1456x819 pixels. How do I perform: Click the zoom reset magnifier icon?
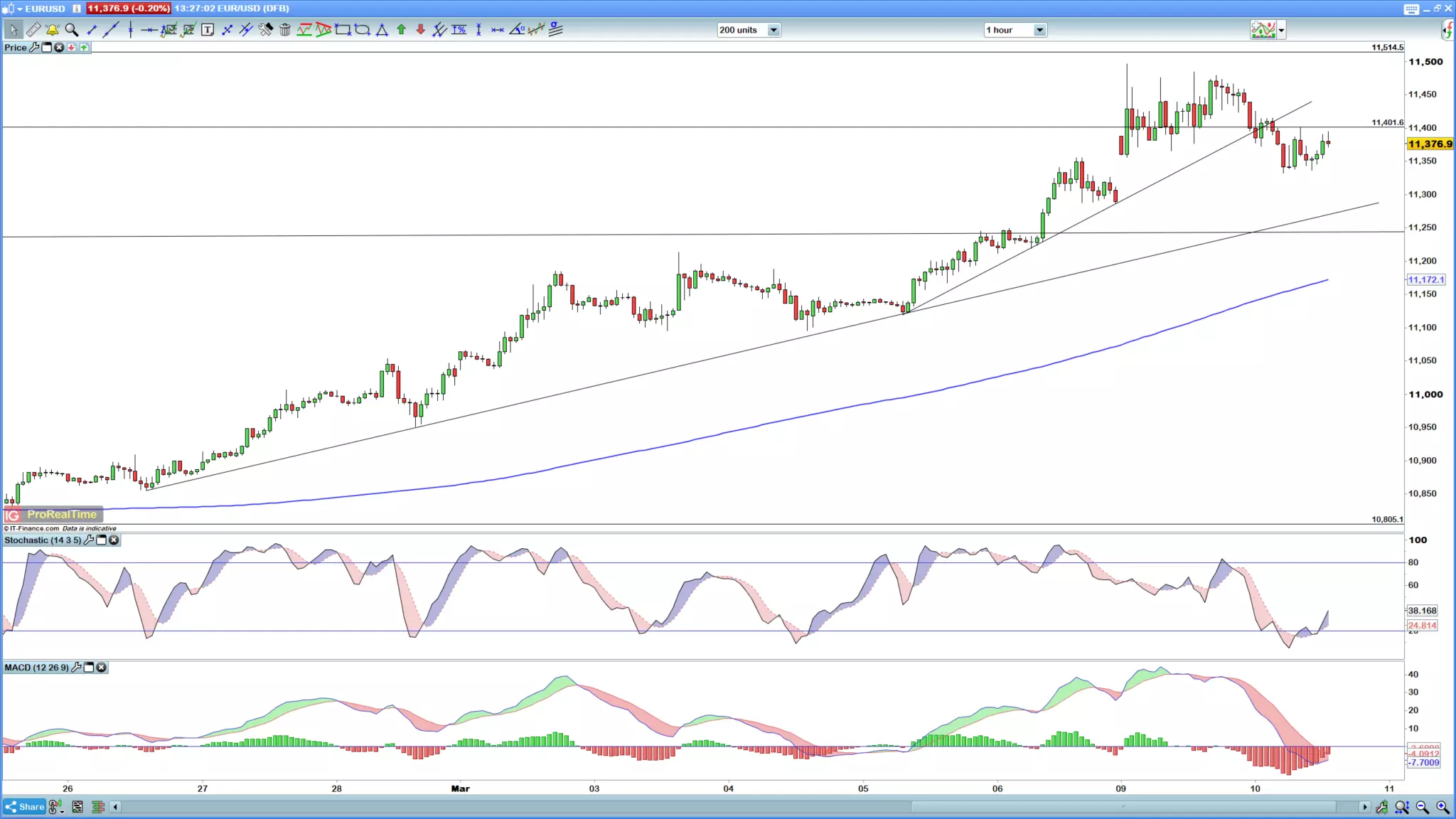coord(1402,807)
